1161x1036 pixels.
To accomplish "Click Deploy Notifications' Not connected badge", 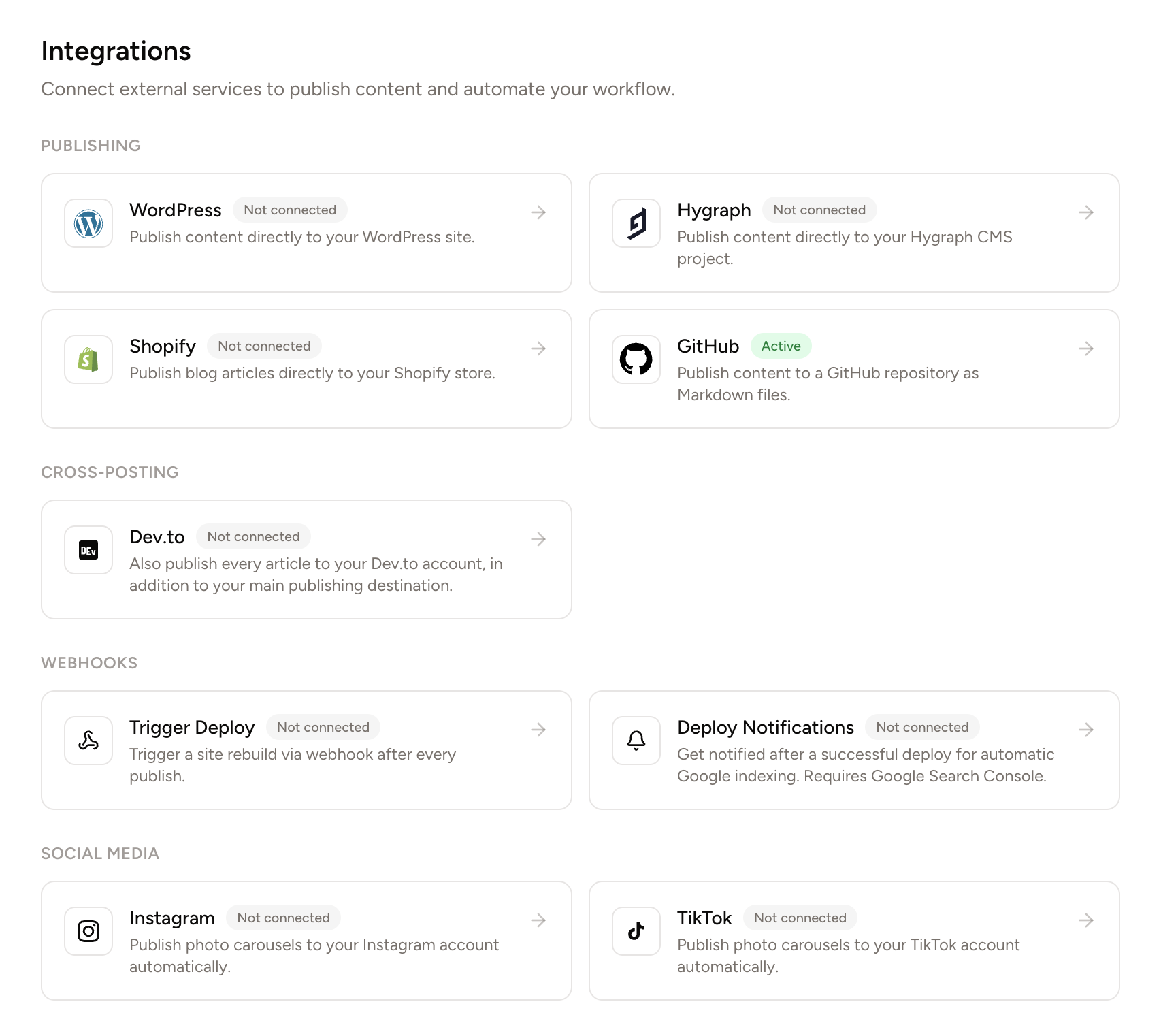I will click(922, 727).
